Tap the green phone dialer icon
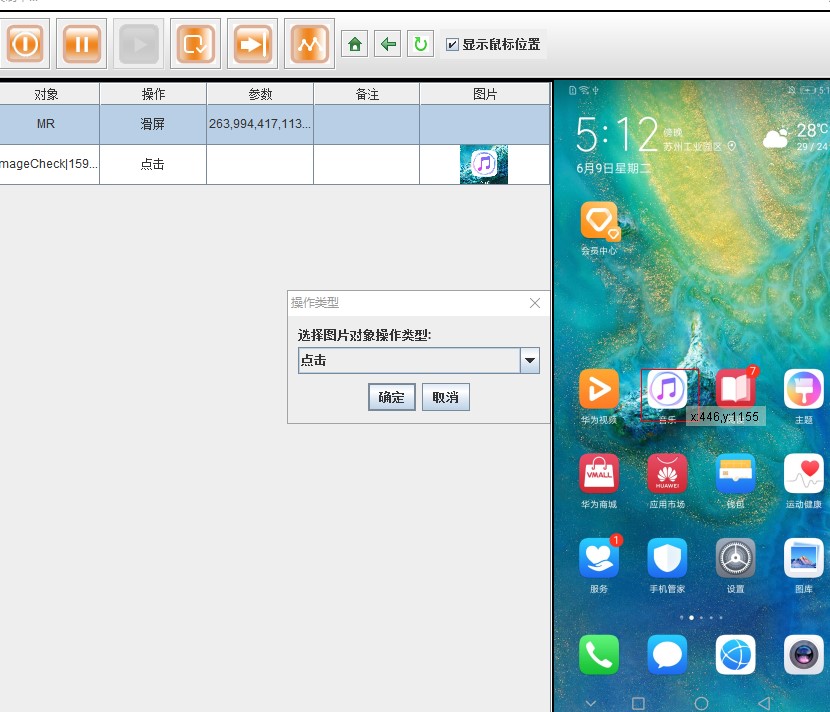Viewport: 830px width, 712px height. 599,654
